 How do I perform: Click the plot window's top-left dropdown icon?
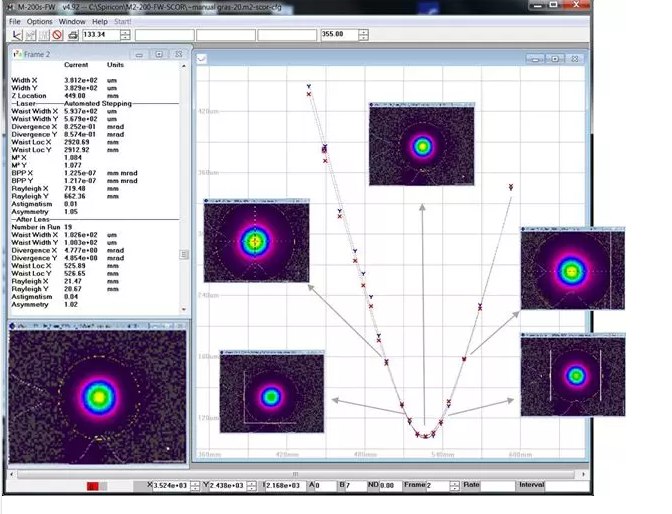click(202, 59)
